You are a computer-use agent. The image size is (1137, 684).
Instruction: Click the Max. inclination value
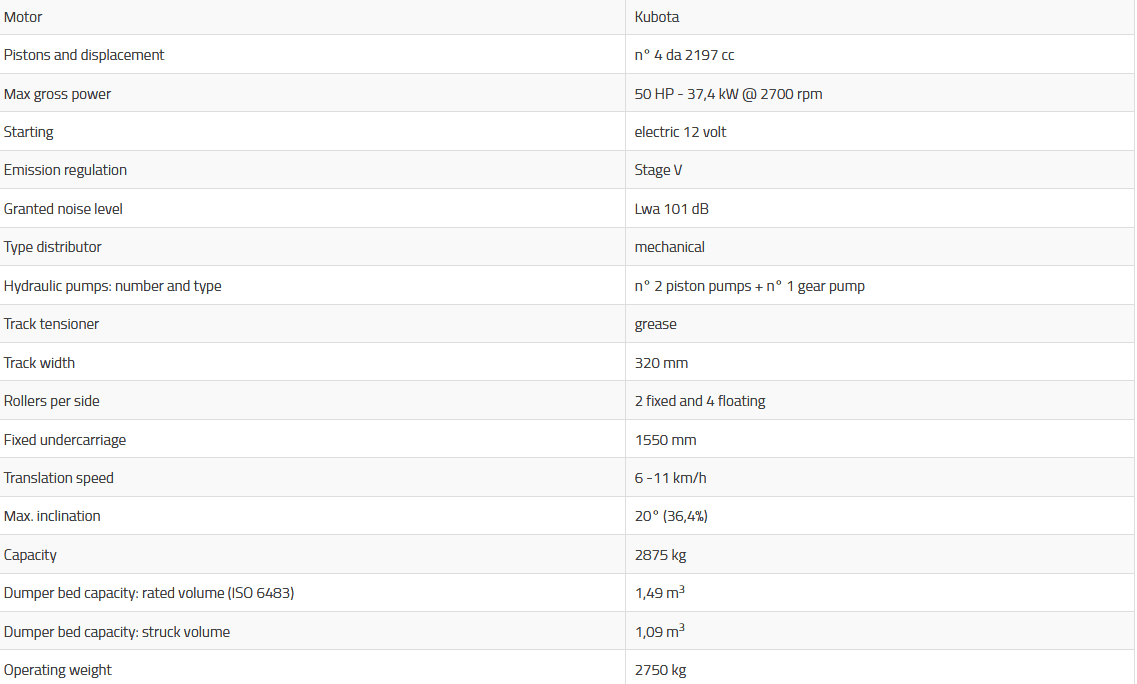671,516
